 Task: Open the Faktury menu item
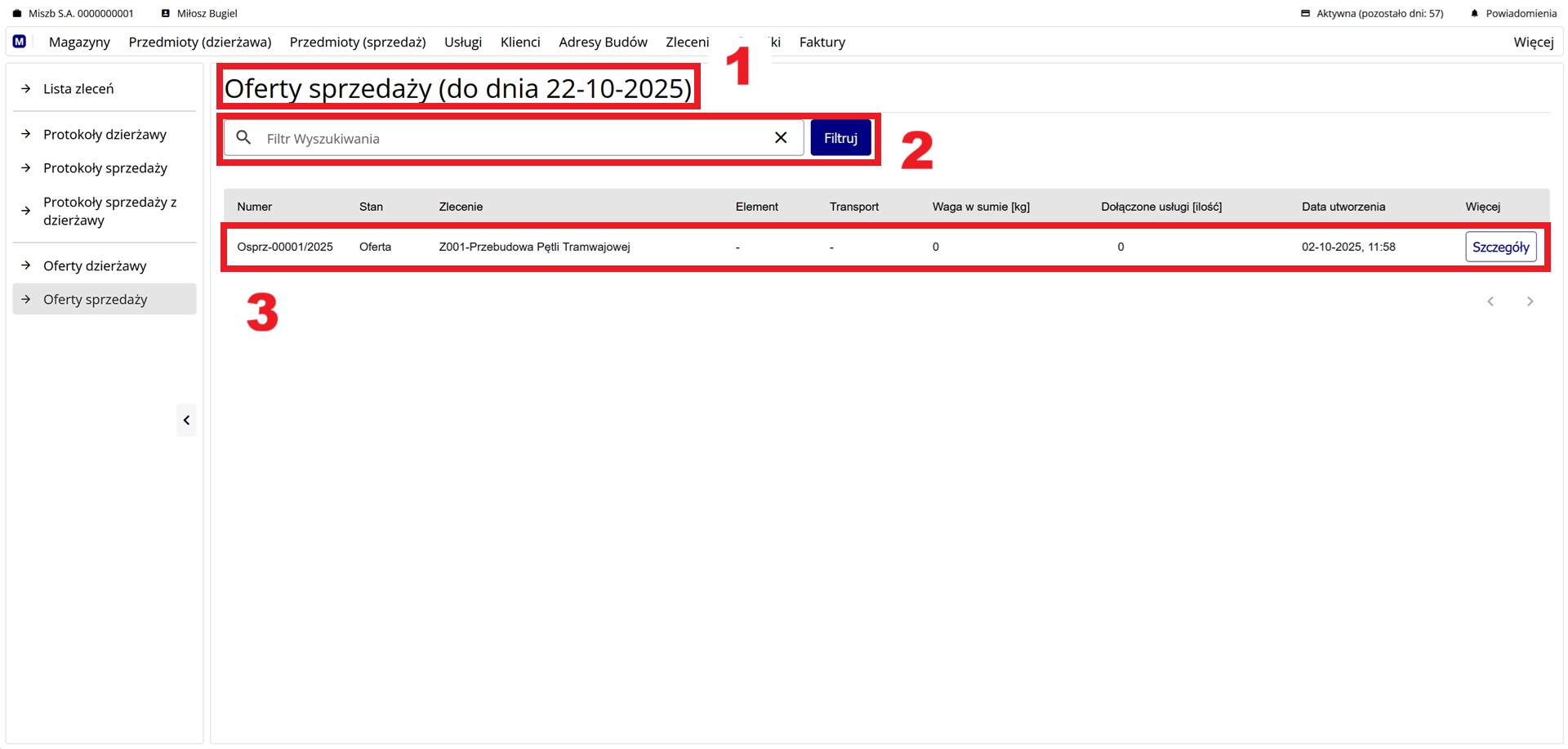[822, 42]
